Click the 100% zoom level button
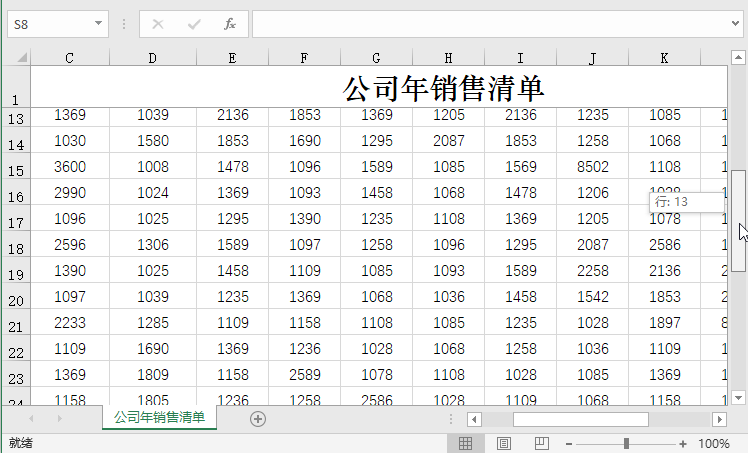Image resolution: width=748 pixels, height=453 pixels. (x=714, y=443)
